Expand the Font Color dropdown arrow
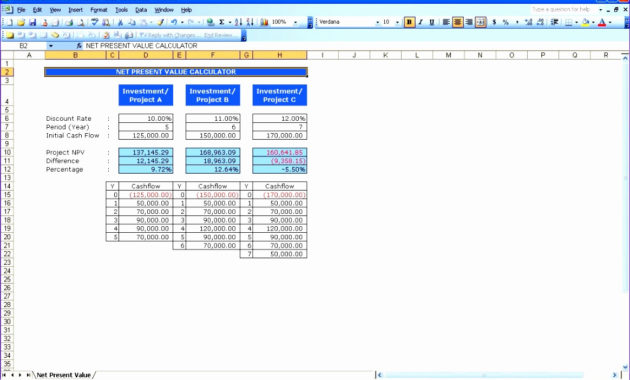The image size is (630, 380). coord(610,22)
